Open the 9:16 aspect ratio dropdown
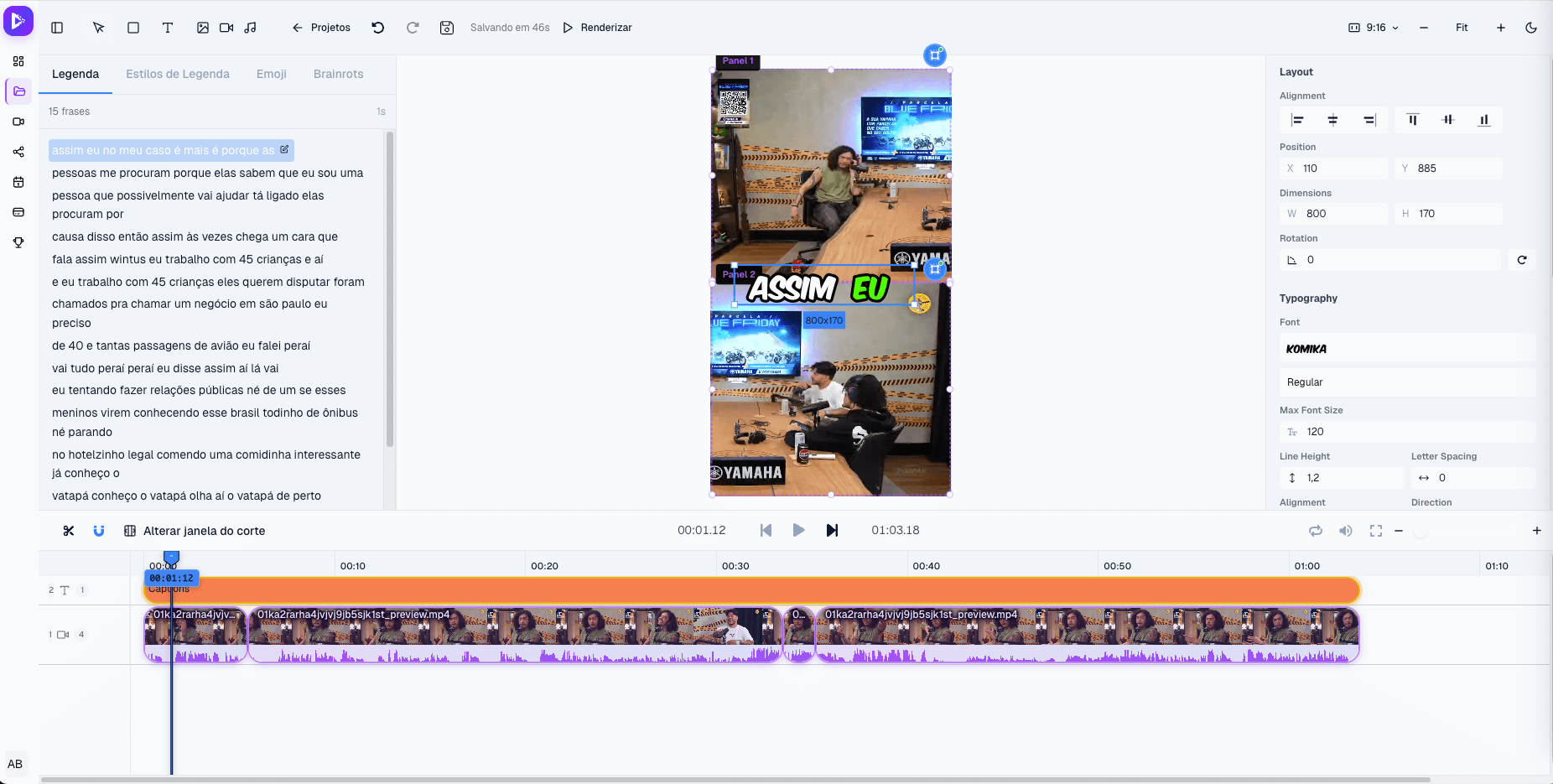This screenshot has width=1553, height=784. pyautogui.click(x=1374, y=28)
